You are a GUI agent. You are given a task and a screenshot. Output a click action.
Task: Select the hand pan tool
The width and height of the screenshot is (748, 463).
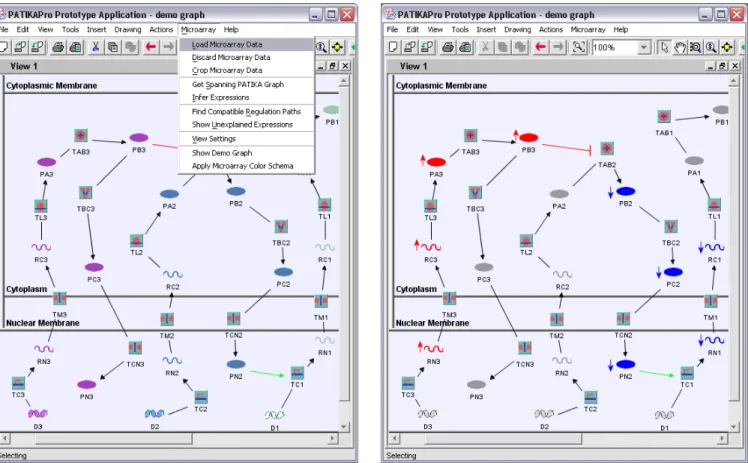pos(680,47)
